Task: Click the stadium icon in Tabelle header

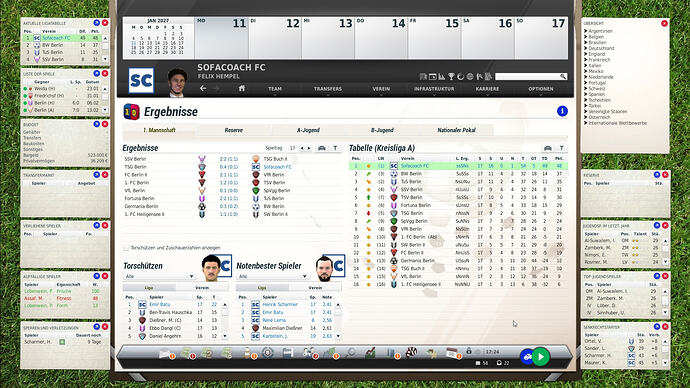Action: pos(547,148)
